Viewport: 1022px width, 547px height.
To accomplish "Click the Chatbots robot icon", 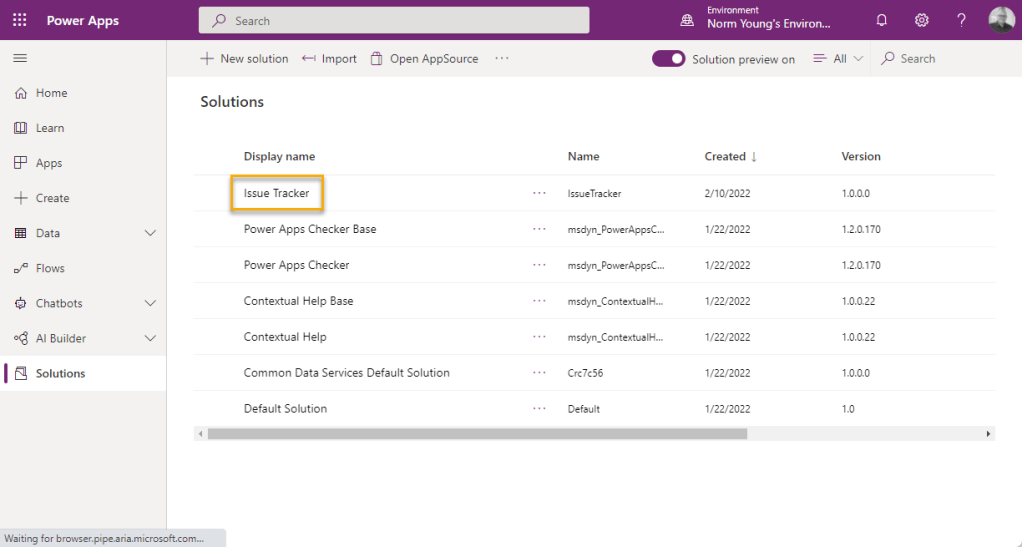I will tap(21, 303).
